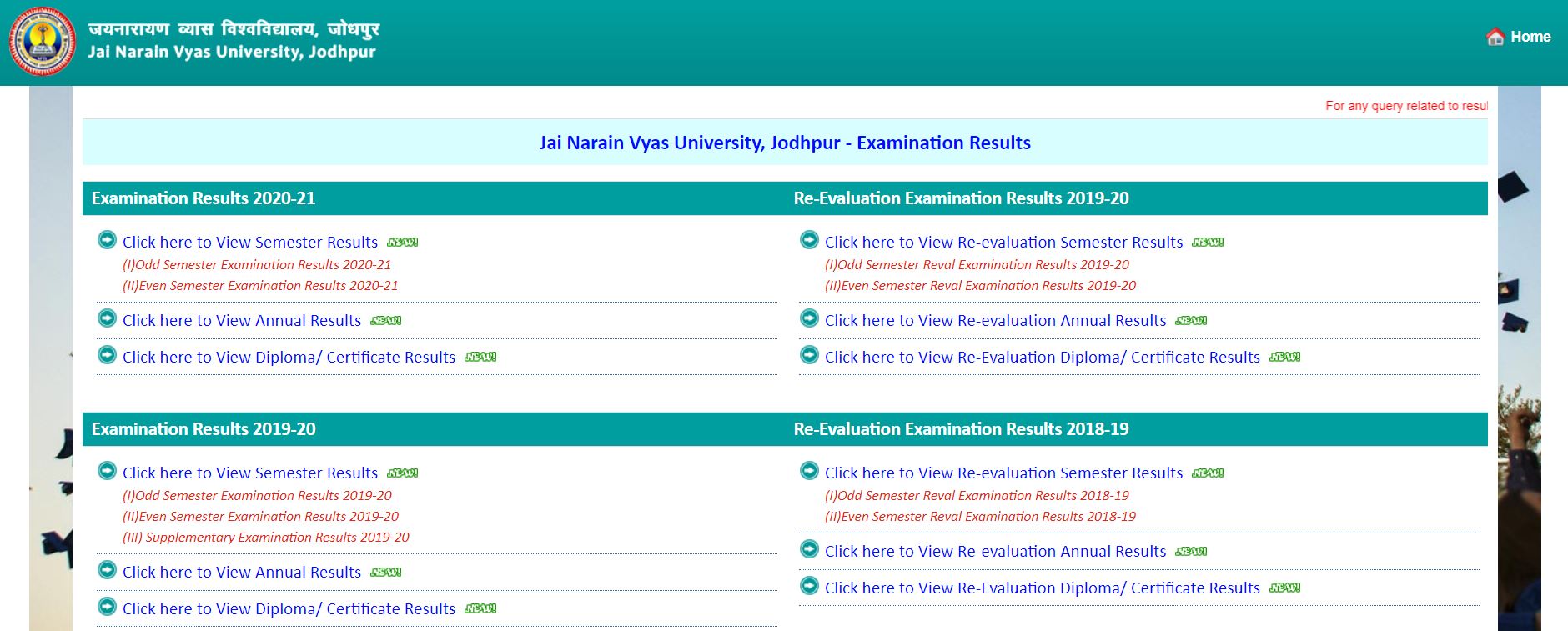Click NEW badge after 2018-19 Re-Evaluation Diploma/Certificate Results
Screen dimensions: 1568x631
tap(1285, 588)
